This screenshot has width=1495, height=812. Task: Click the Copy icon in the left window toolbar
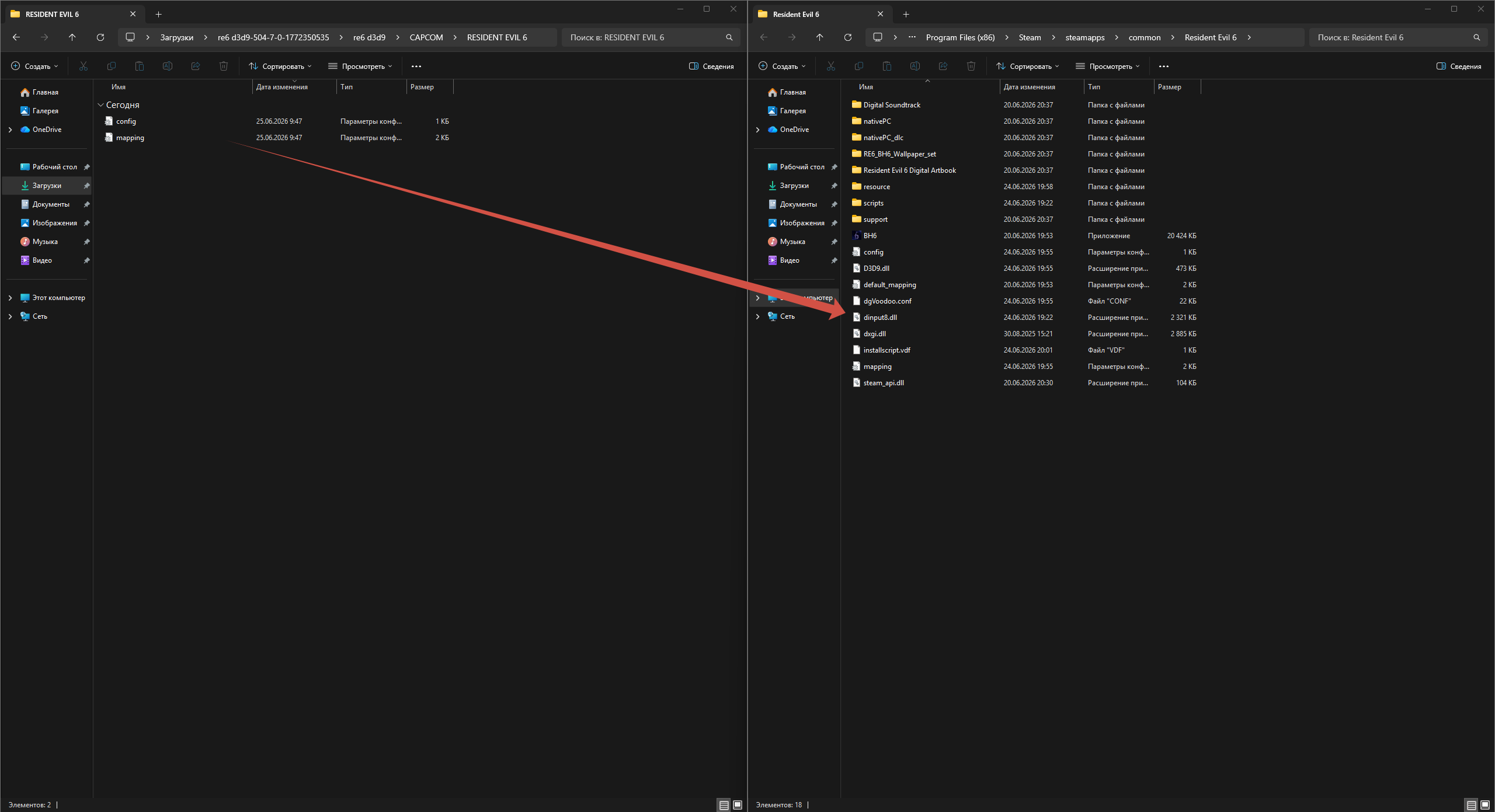[x=112, y=66]
